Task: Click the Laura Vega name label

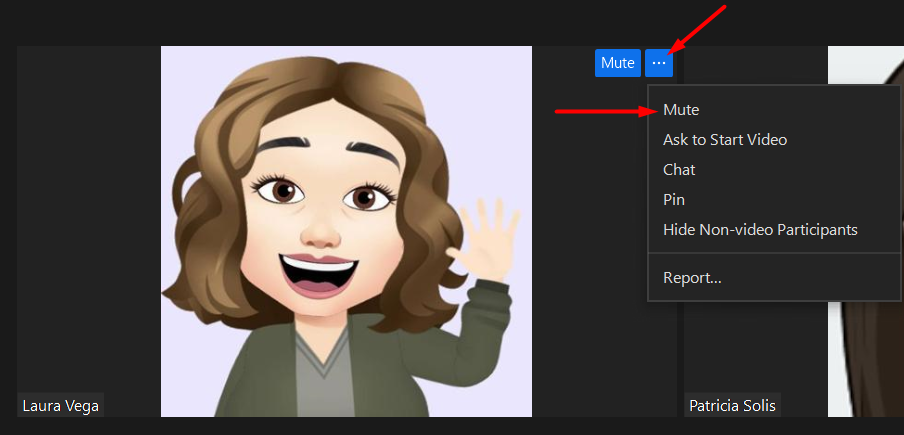Action: pyautogui.click(x=61, y=406)
